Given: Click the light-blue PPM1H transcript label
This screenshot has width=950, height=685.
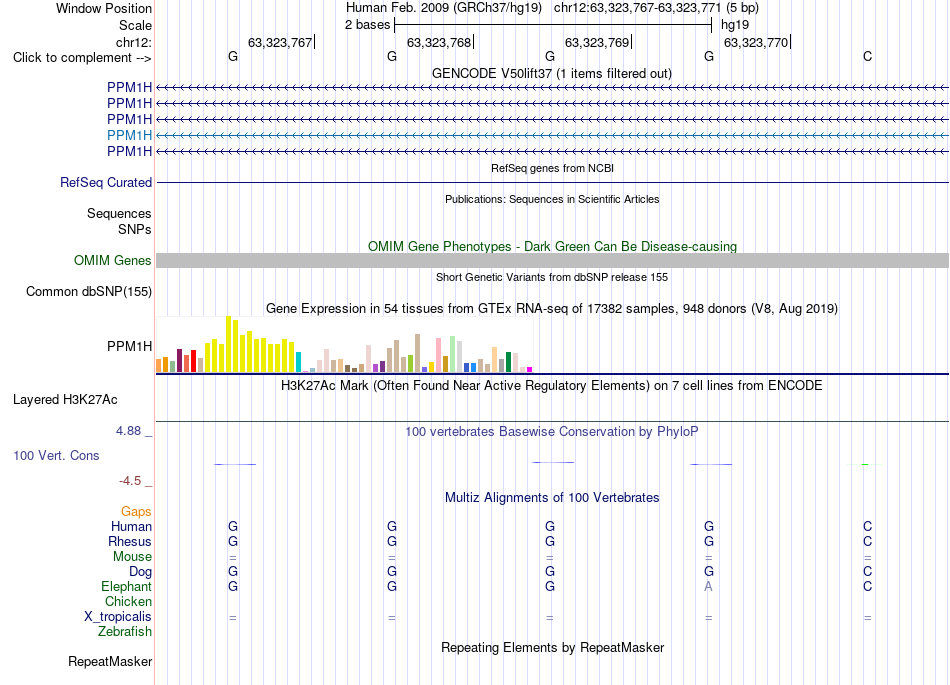Looking at the screenshot, I should point(129,135).
